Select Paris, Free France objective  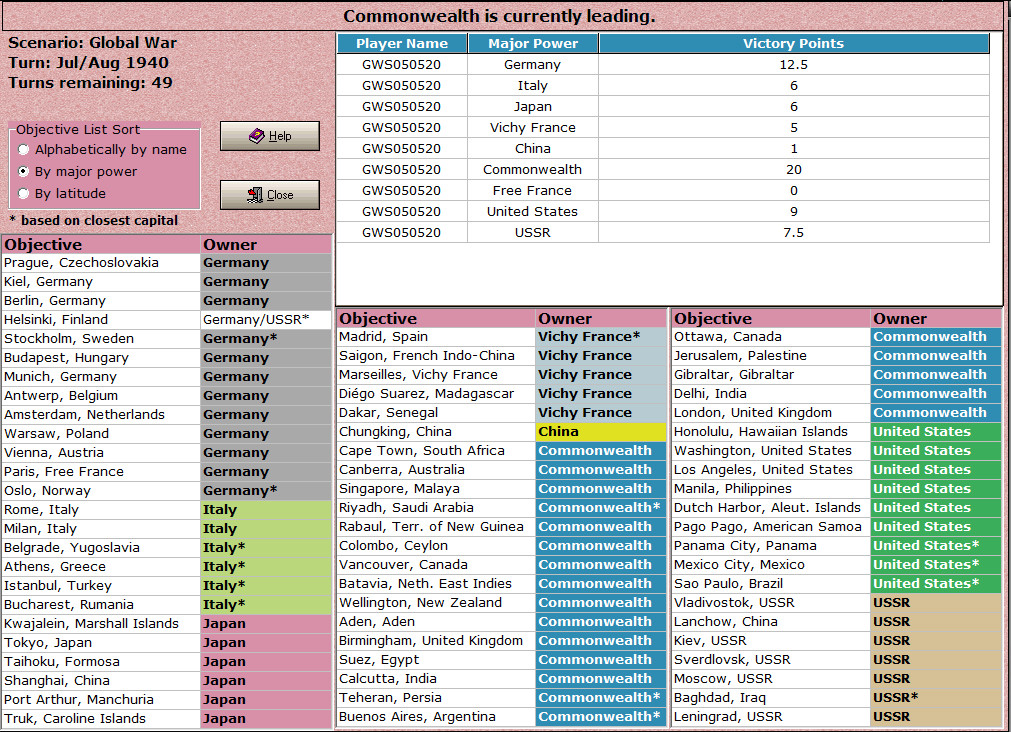(101, 471)
